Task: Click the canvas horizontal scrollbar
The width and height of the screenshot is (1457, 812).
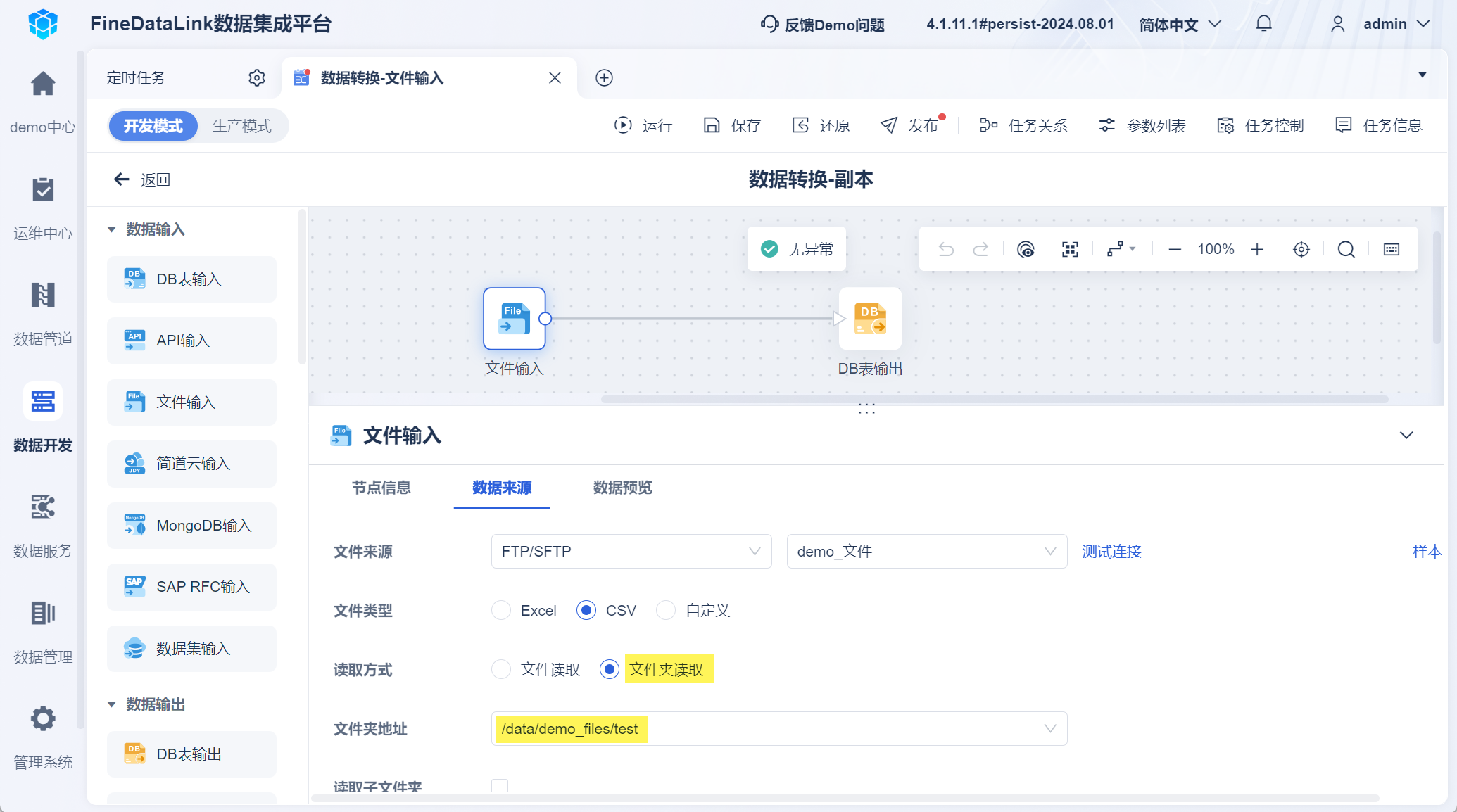Action: 995,399
